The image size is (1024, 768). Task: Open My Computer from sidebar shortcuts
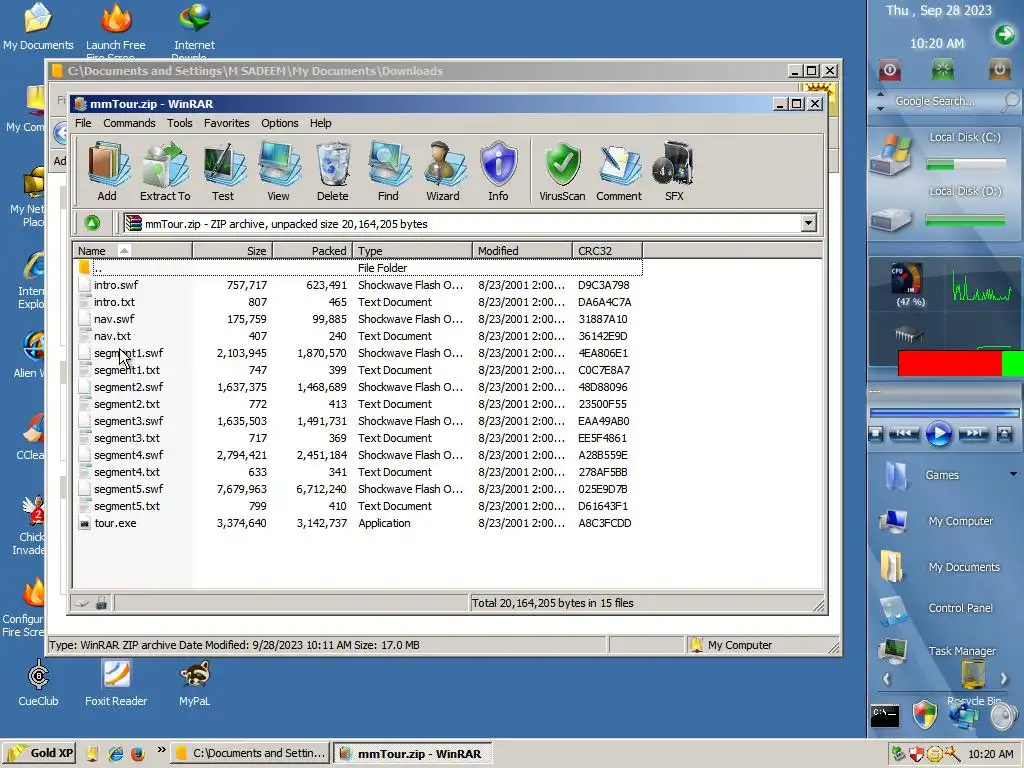coord(938,521)
